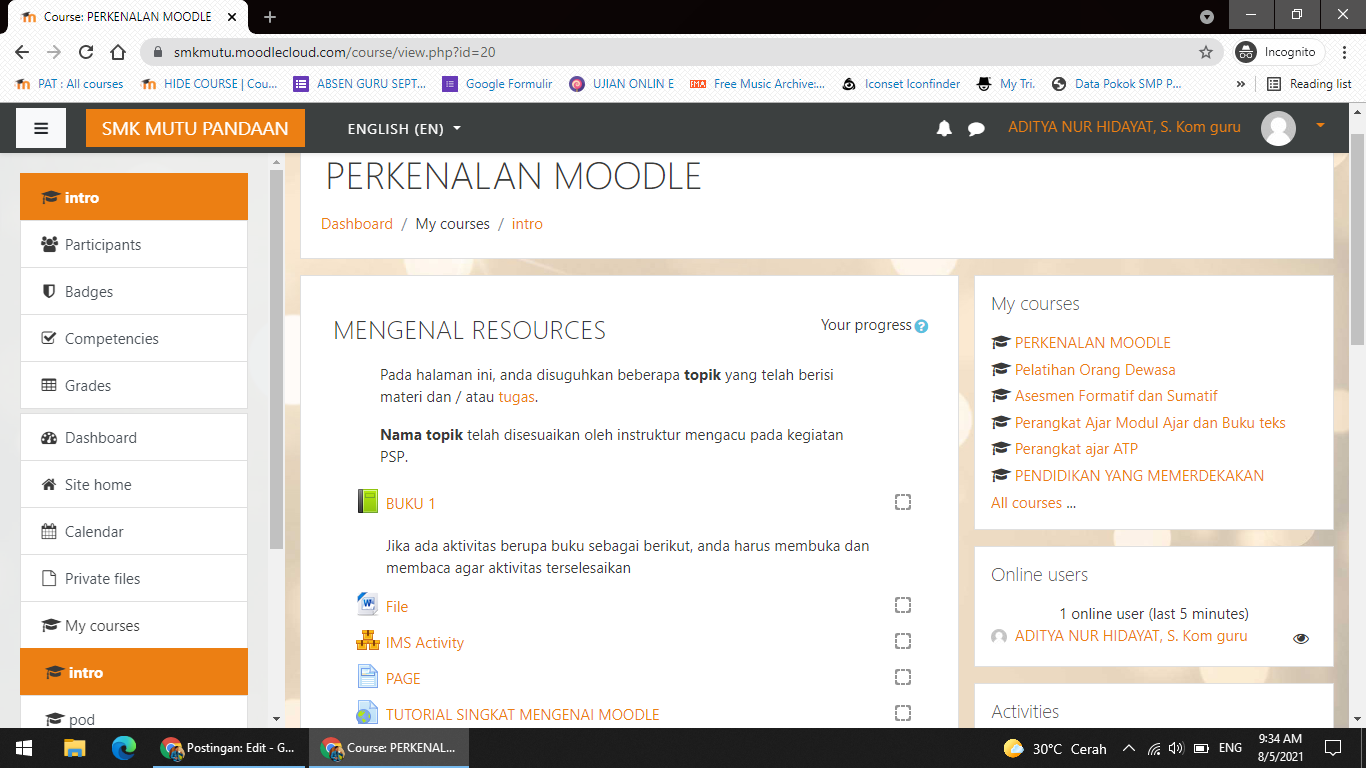Open Pelatihan Orang Dewasa course link
This screenshot has width=1366, height=768.
click(1095, 369)
